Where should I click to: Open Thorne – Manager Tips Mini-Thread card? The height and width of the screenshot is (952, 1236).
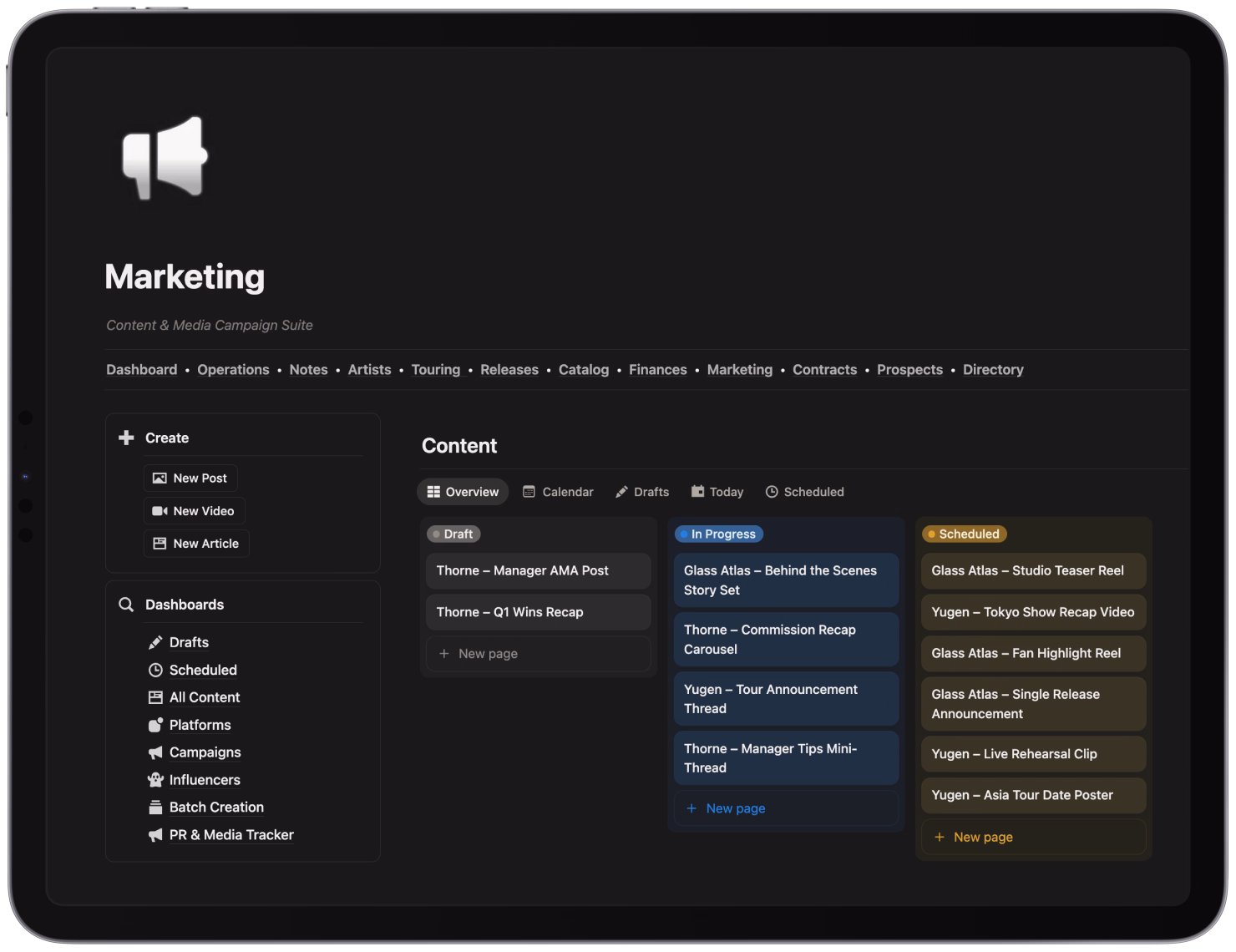[786, 758]
